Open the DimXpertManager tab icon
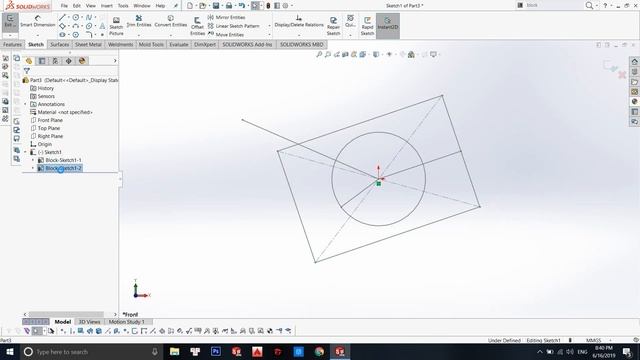Image resolution: width=640 pixels, height=360 pixels. click(x=69, y=61)
